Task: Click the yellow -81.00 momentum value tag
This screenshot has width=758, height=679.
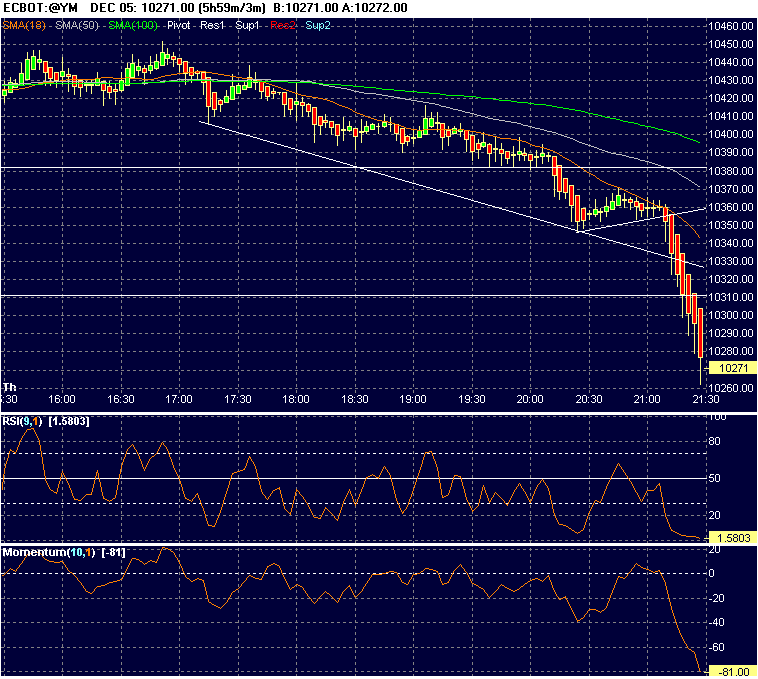Action: click(733, 672)
